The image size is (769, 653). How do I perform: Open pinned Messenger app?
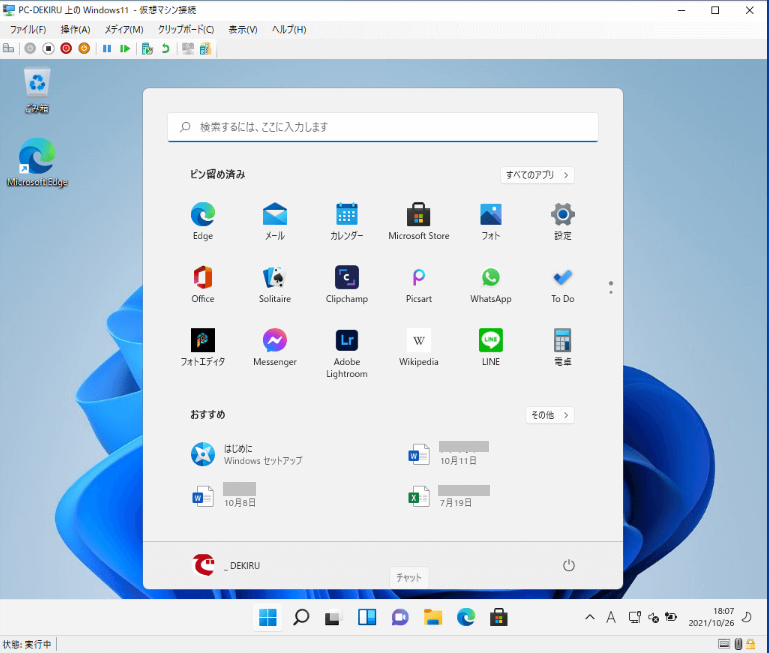point(275,347)
